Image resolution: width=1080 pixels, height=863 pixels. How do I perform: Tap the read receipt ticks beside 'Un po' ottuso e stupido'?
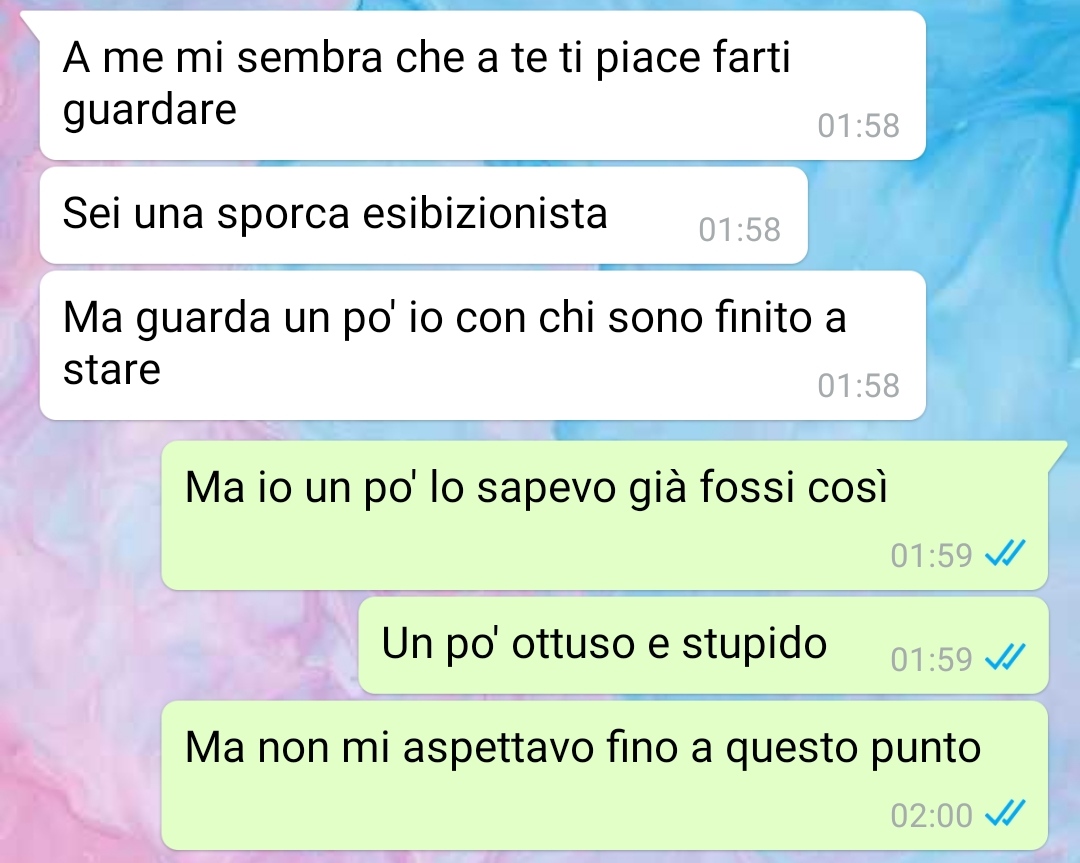(1005, 657)
